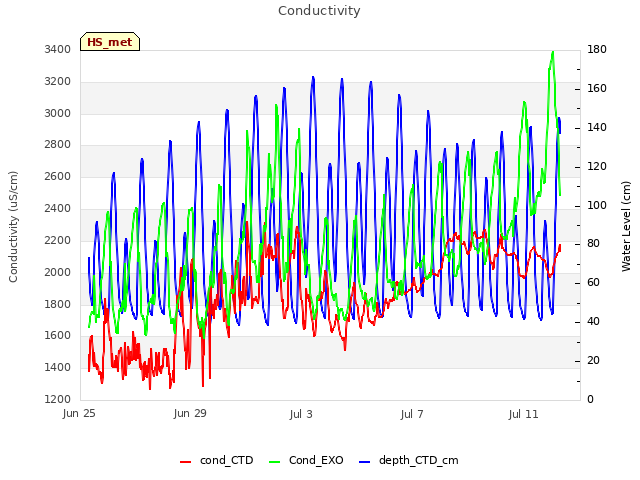Click the 160 right axis tick label
The width and height of the screenshot is (640, 480).
[597, 89]
